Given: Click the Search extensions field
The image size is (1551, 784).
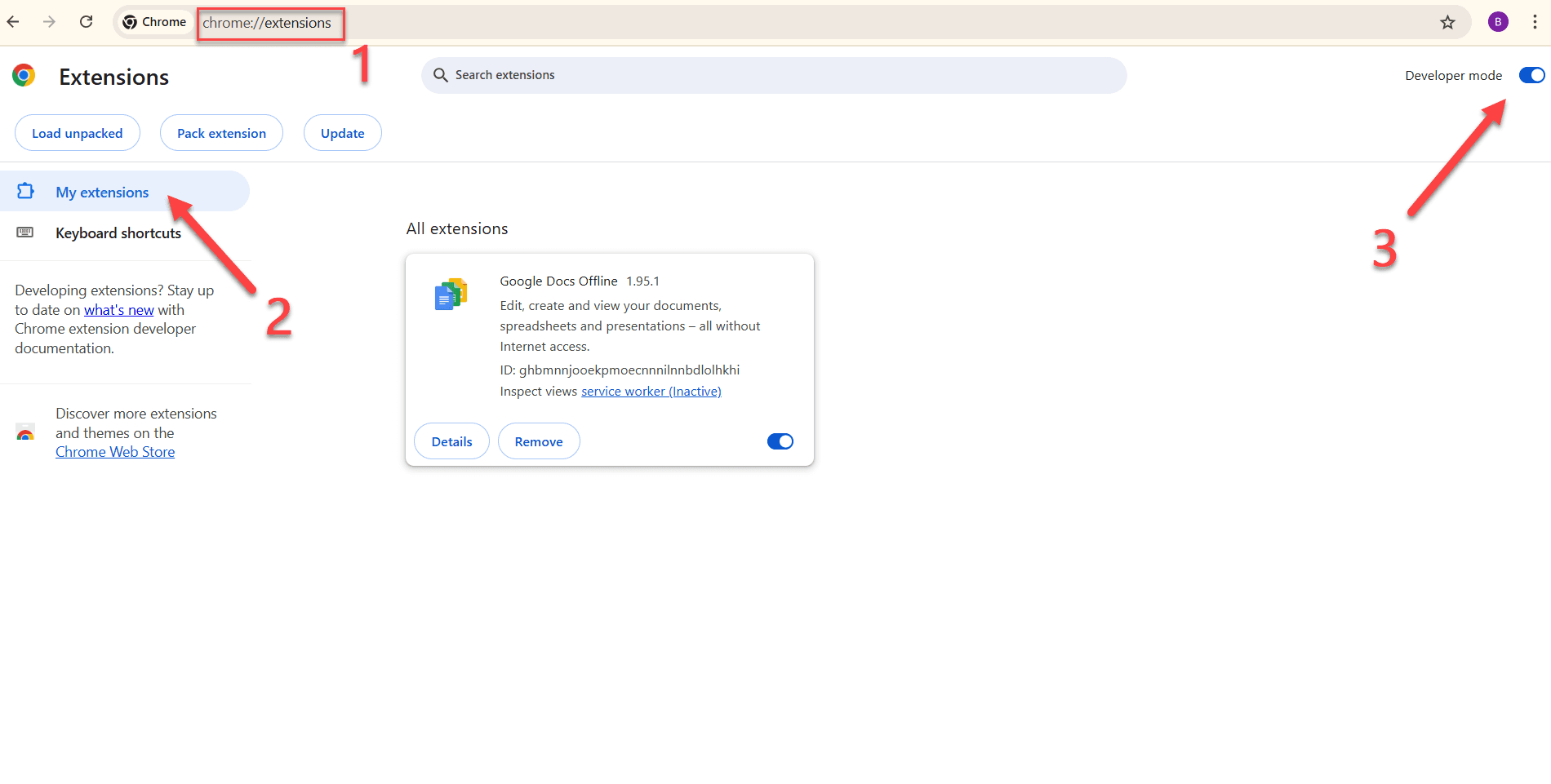Looking at the screenshot, I should pos(773,75).
